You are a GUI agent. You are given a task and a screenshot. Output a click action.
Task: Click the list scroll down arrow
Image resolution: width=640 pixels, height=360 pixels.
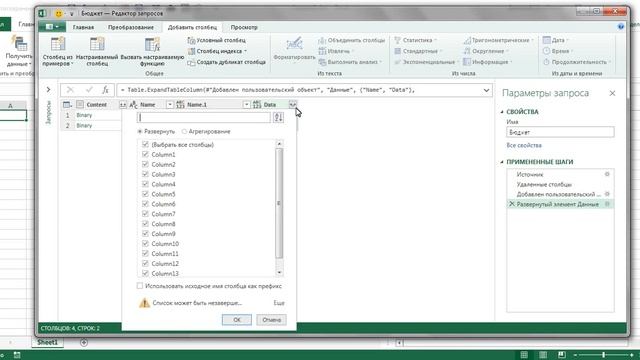click(279, 273)
